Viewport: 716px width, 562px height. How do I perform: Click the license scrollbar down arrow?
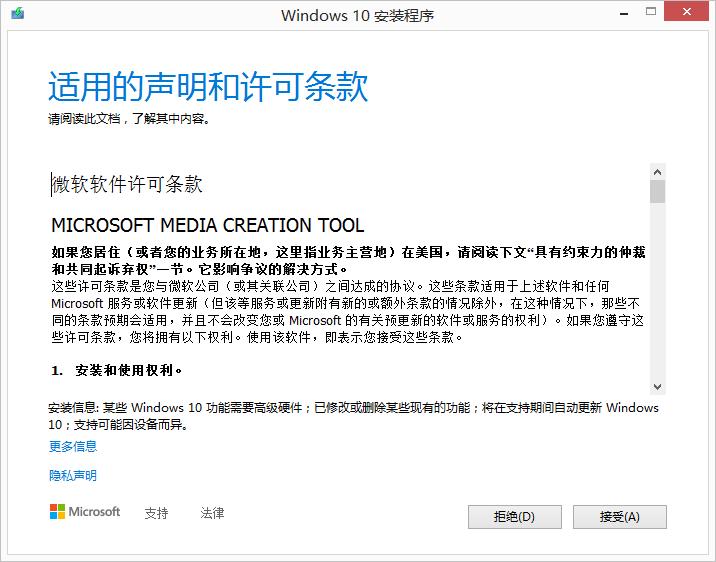tap(658, 387)
